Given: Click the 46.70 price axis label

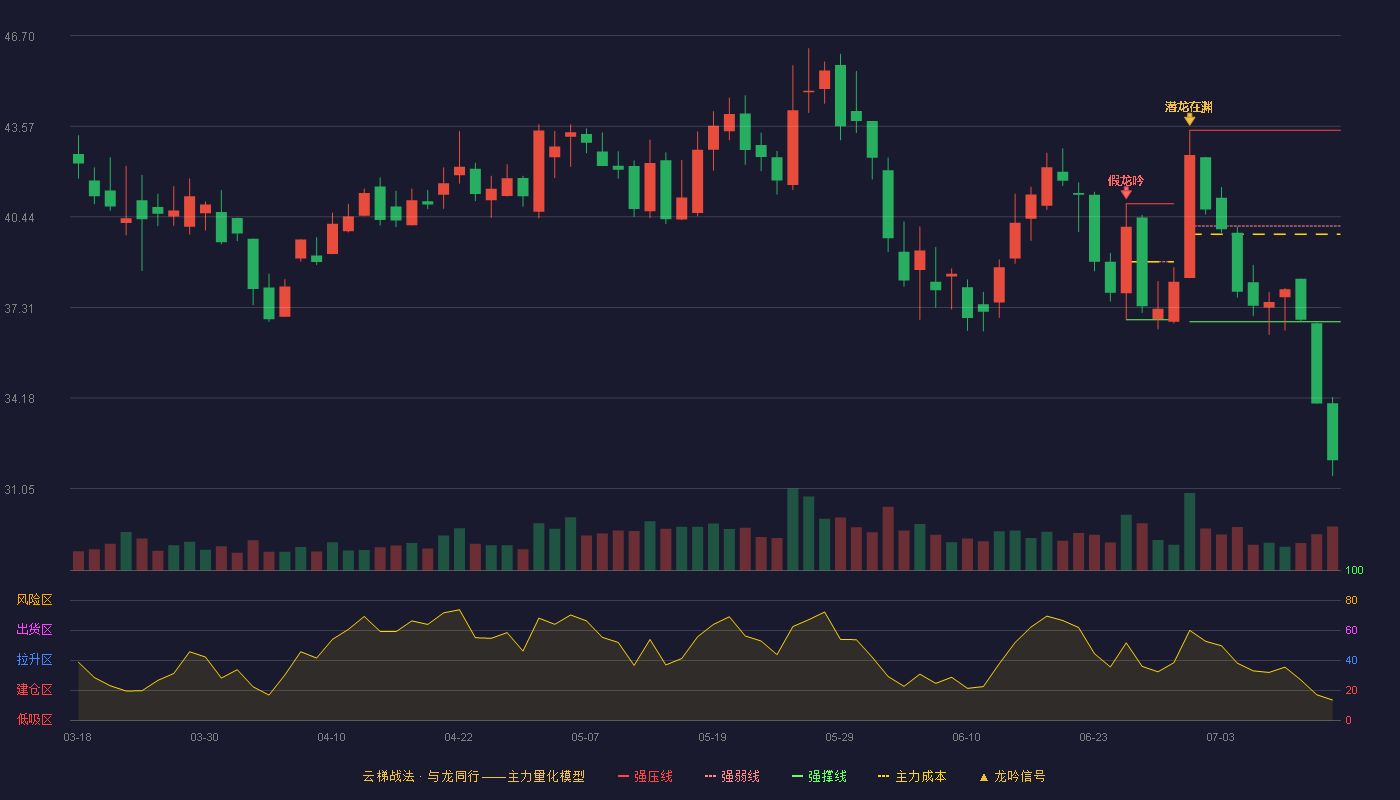Looking at the screenshot, I should coord(20,37).
